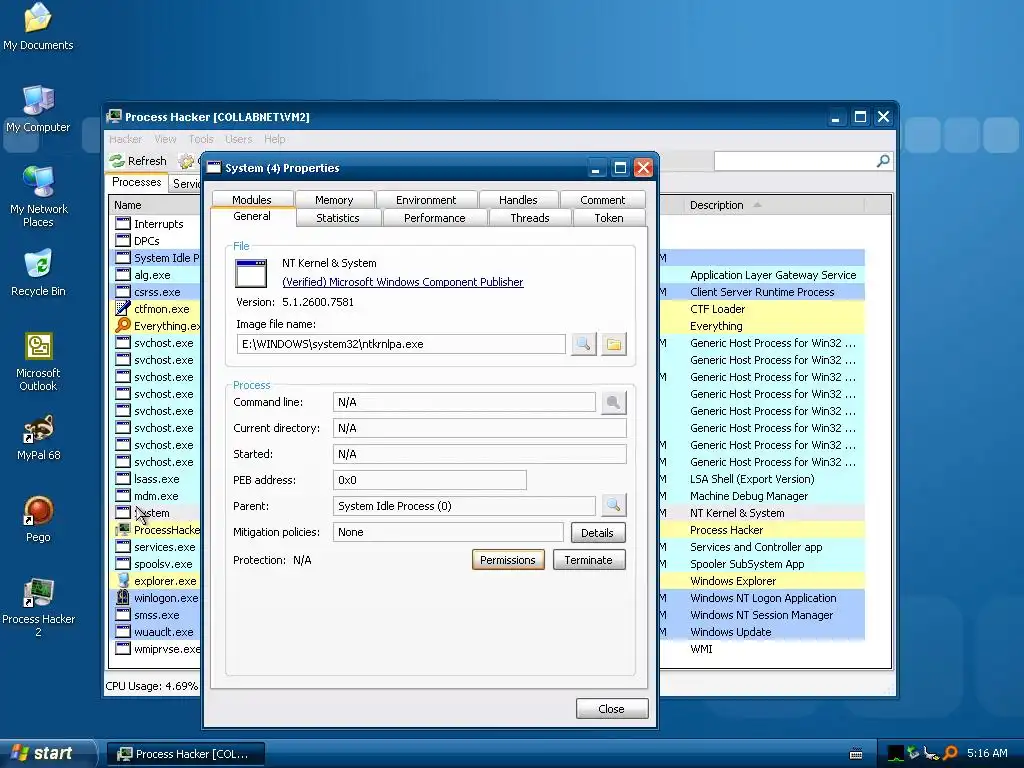Open the Users menu
The width and height of the screenshot is (1024, 768).
point(238,139)
